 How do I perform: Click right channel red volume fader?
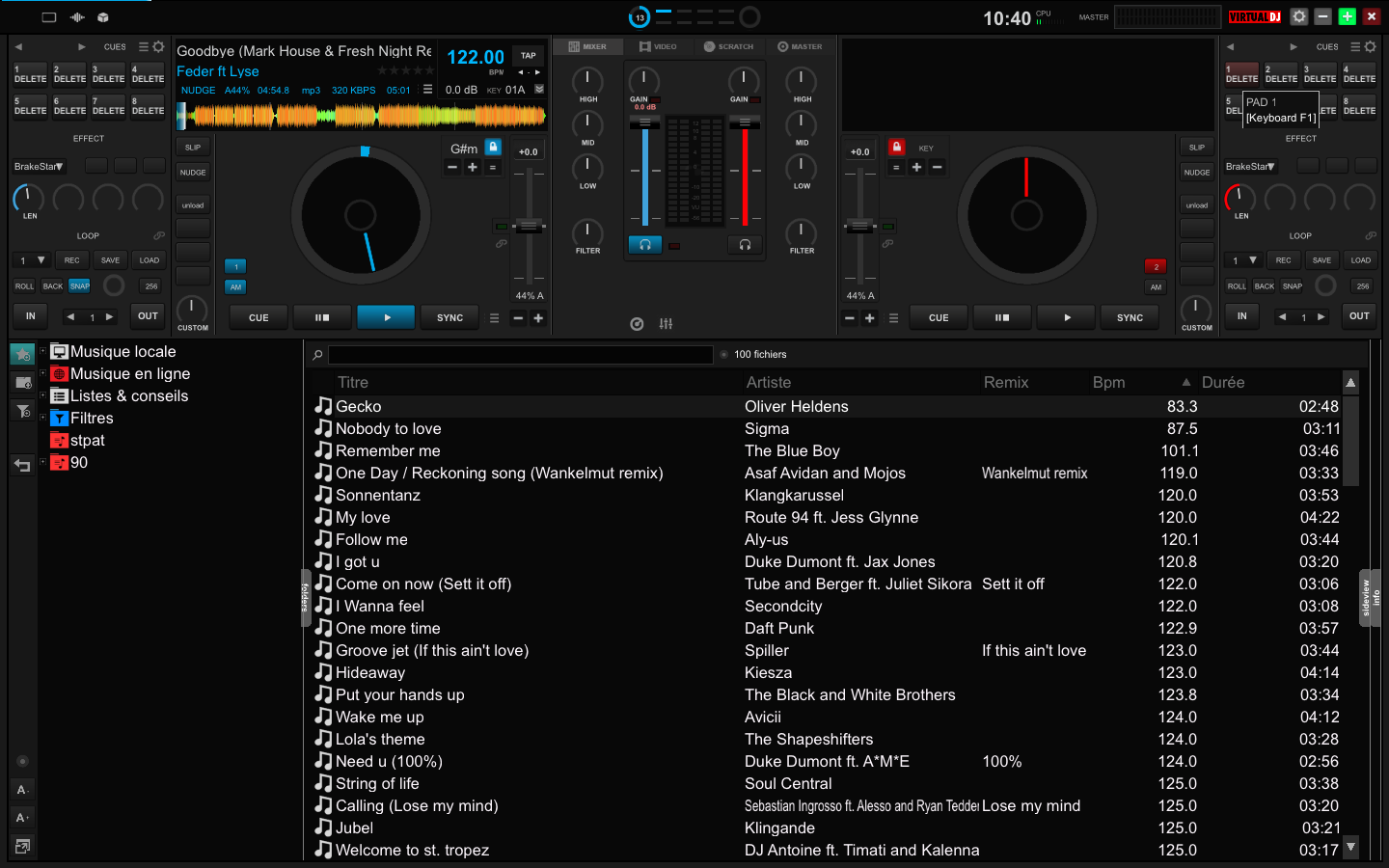[745, 122]
